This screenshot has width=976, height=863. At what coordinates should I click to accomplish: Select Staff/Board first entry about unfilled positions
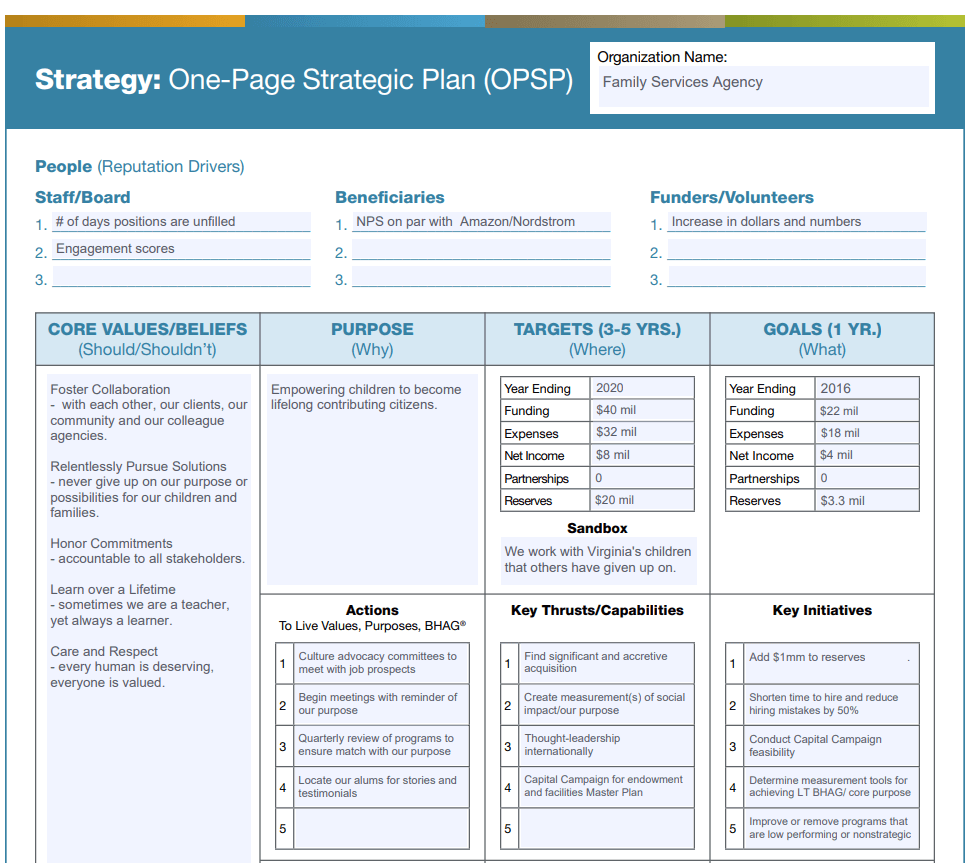[181, 222]
